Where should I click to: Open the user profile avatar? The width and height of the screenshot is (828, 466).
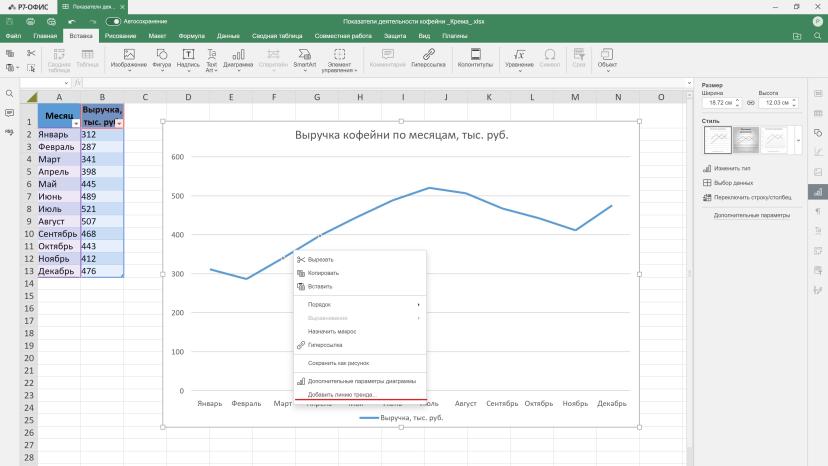817,22
